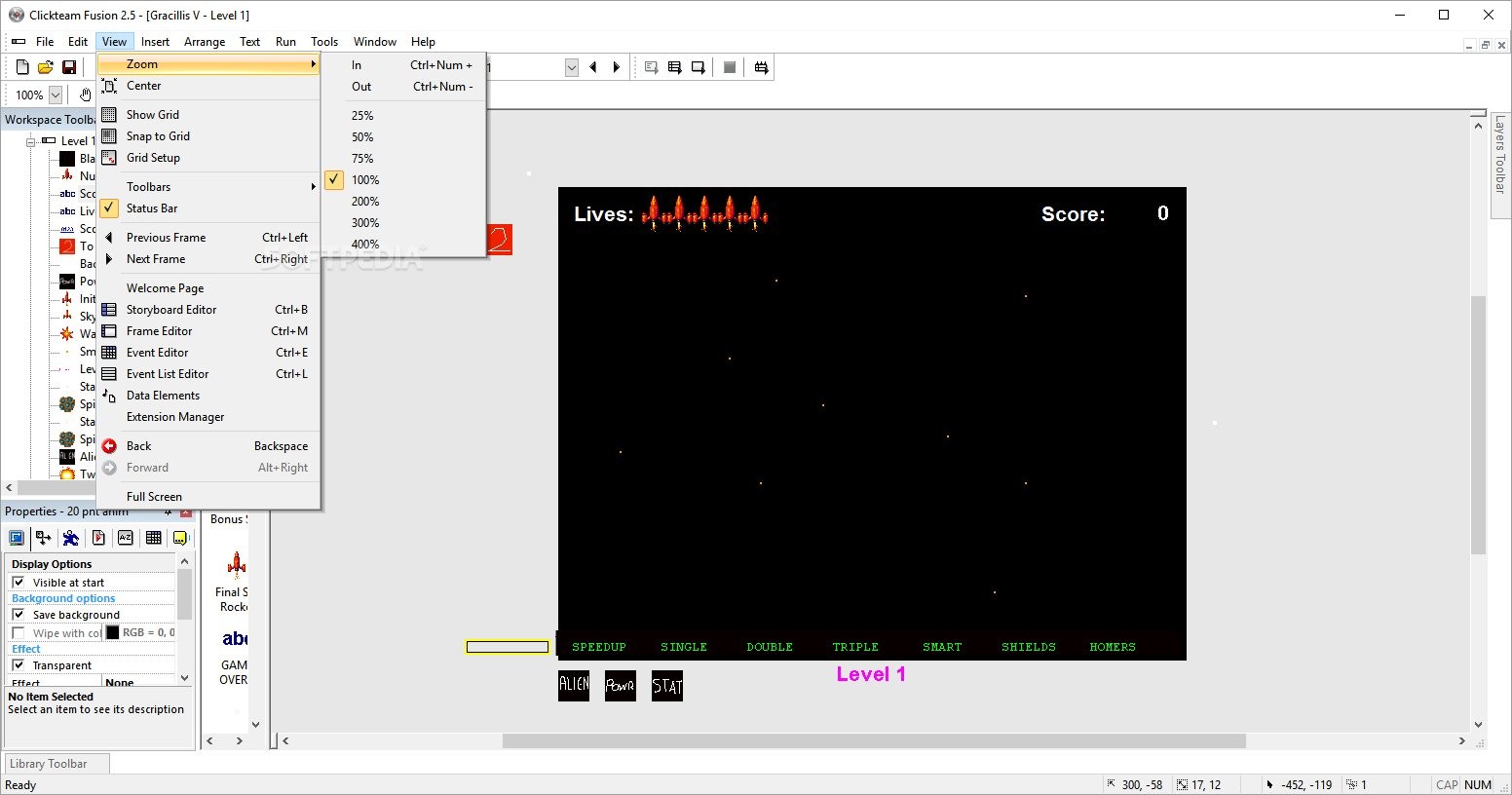Select 200% from the Zoom submenu
This screenshot has height=795, width=1512.
pos(364,202)
